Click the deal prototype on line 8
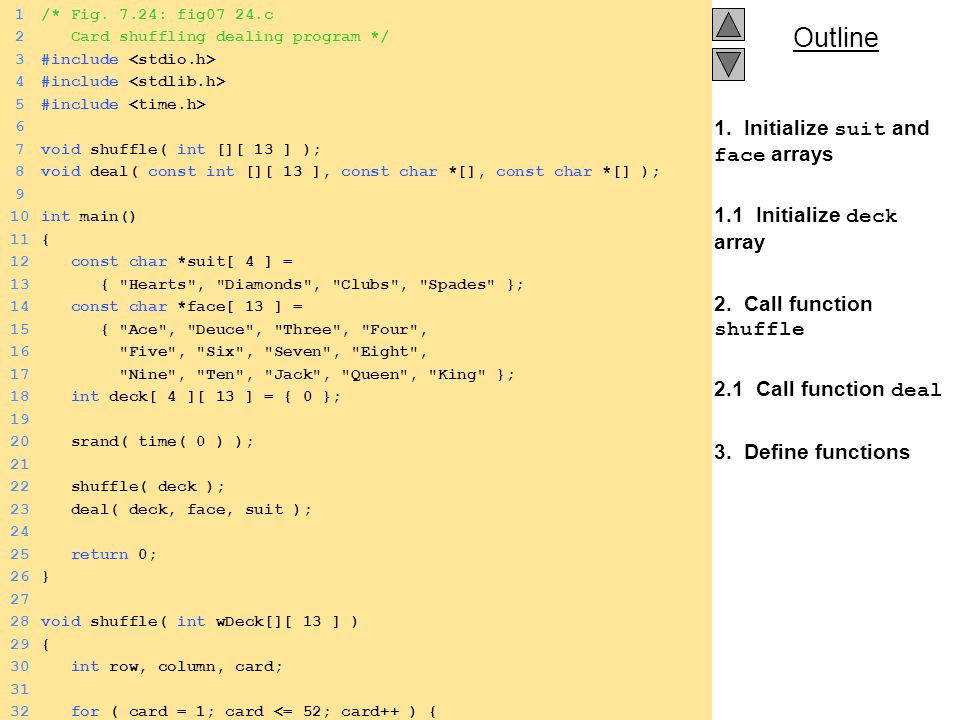Screen dimensions: 960x720 (350, 172)
